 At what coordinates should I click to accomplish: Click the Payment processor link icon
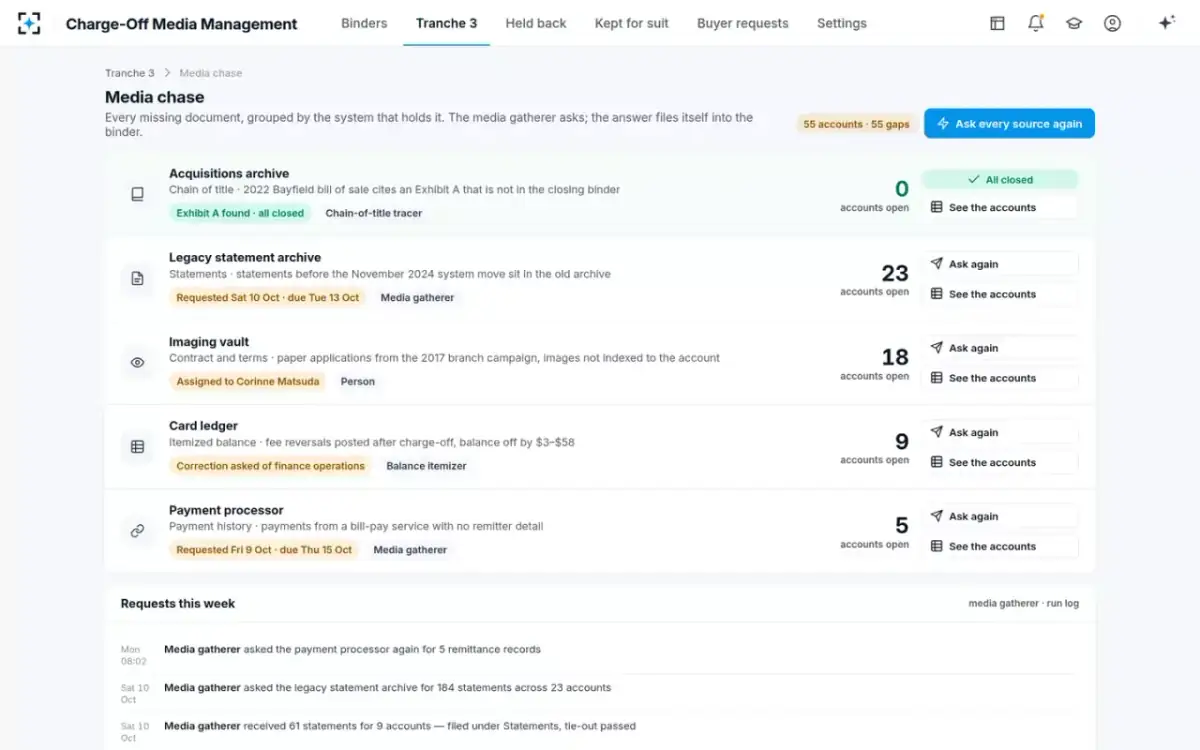pyautogui.click(x=138, y=531)
